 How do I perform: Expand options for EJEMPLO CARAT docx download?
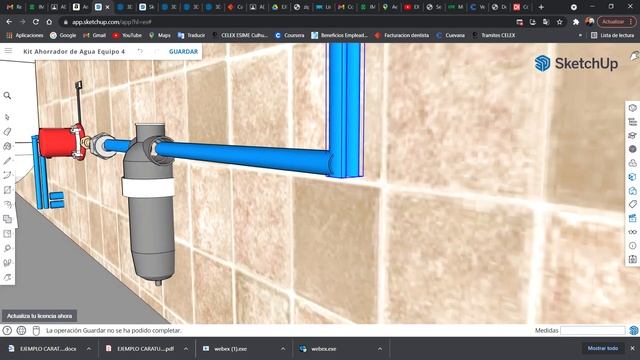click(89, 349)
